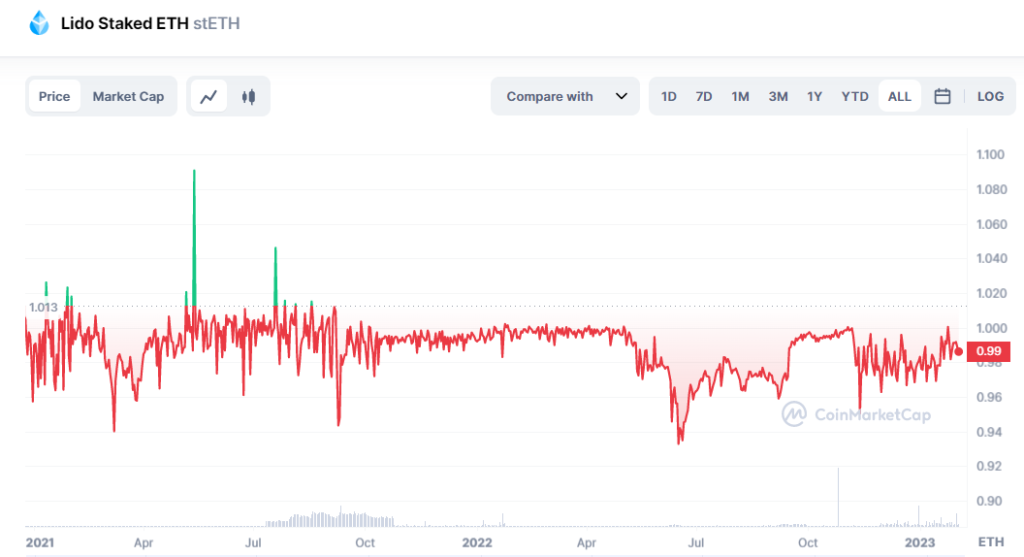This screenshot has height=557, width=1024.
Task: Toggle LOG scale on the chart
Action: point(990,97)
